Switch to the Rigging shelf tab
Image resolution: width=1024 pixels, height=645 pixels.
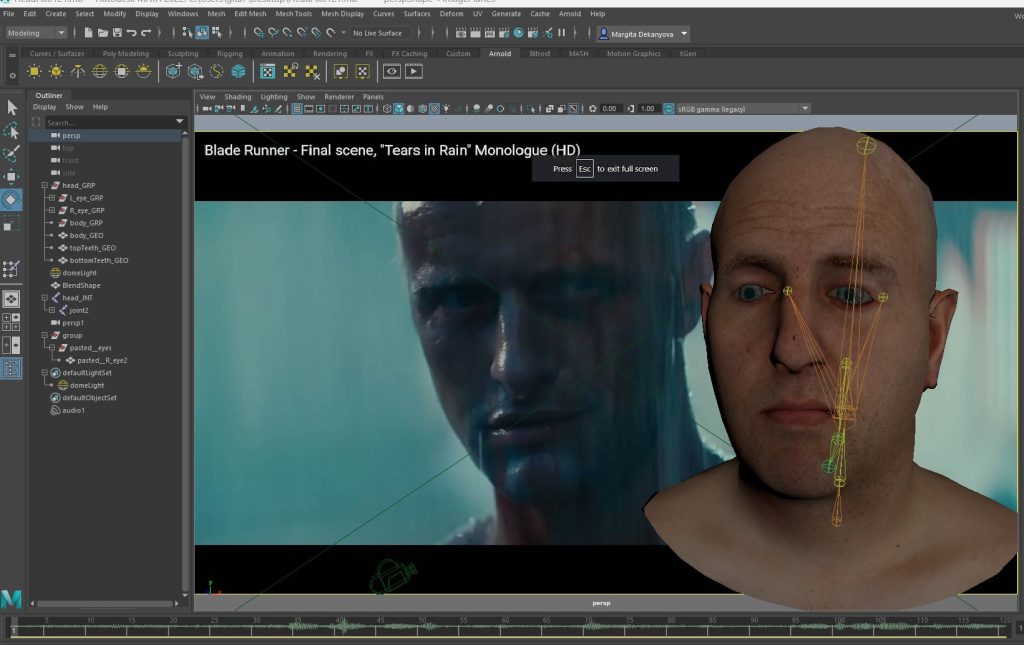pos(229,54)
